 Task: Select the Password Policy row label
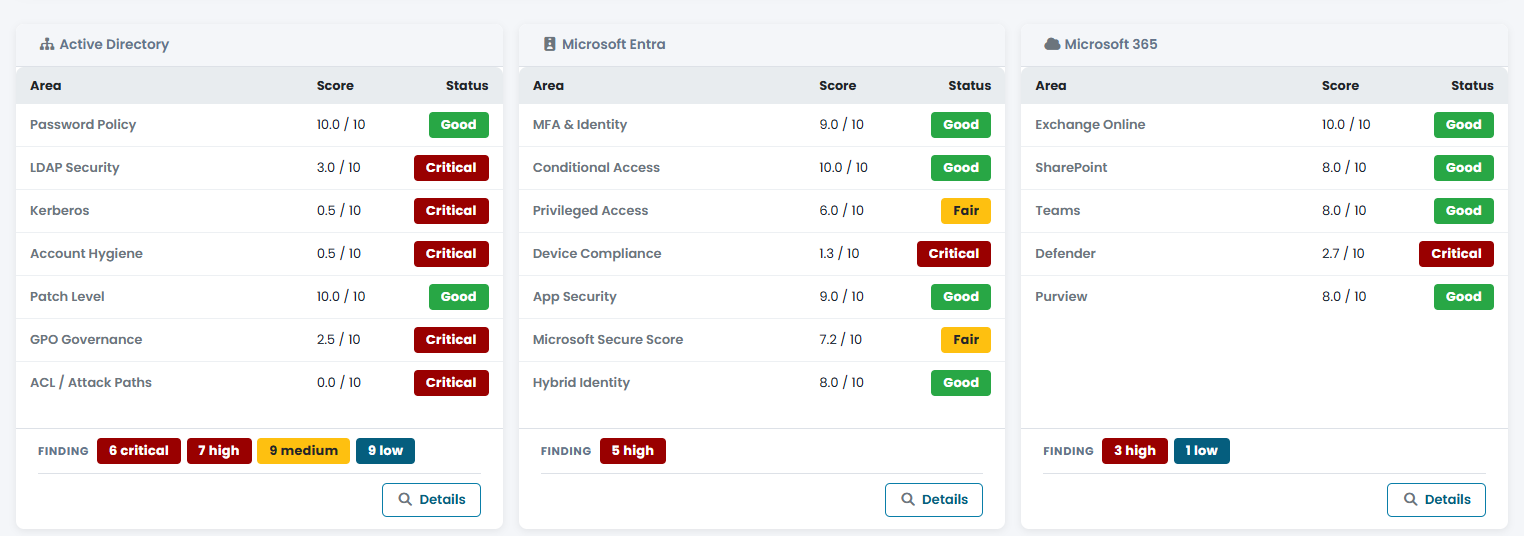[83, 125]
